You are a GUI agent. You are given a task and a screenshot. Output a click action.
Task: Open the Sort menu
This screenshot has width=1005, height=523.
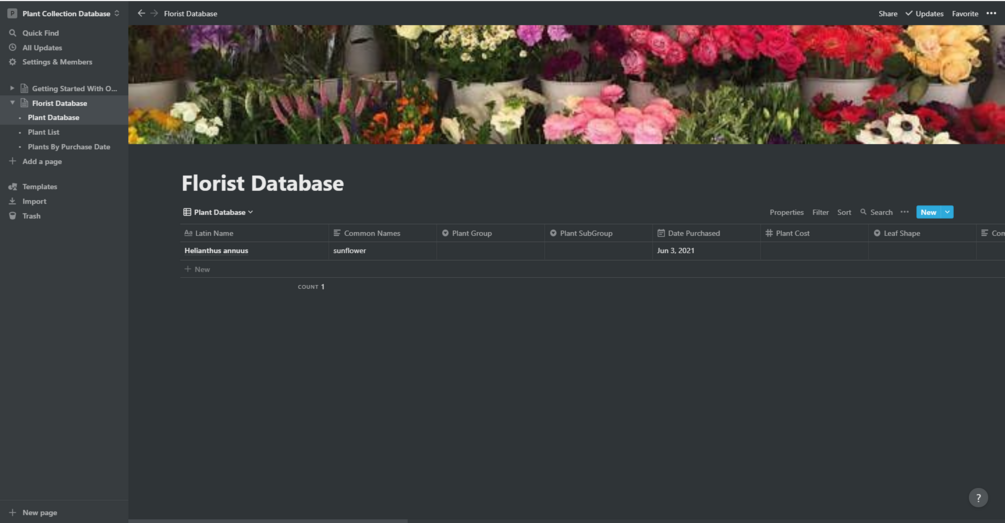coord(844,212)
